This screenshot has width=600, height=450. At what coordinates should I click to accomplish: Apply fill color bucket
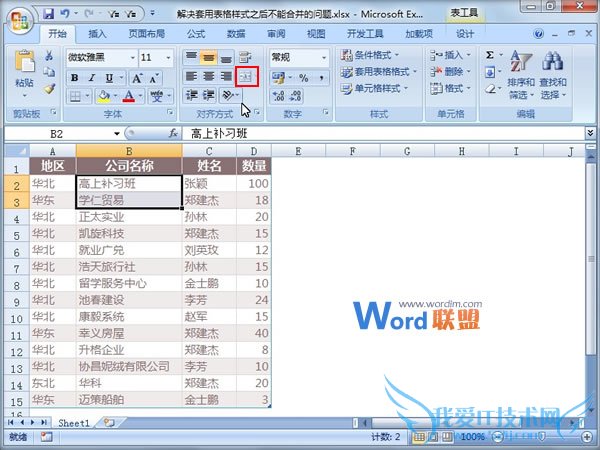pos(103,96)
